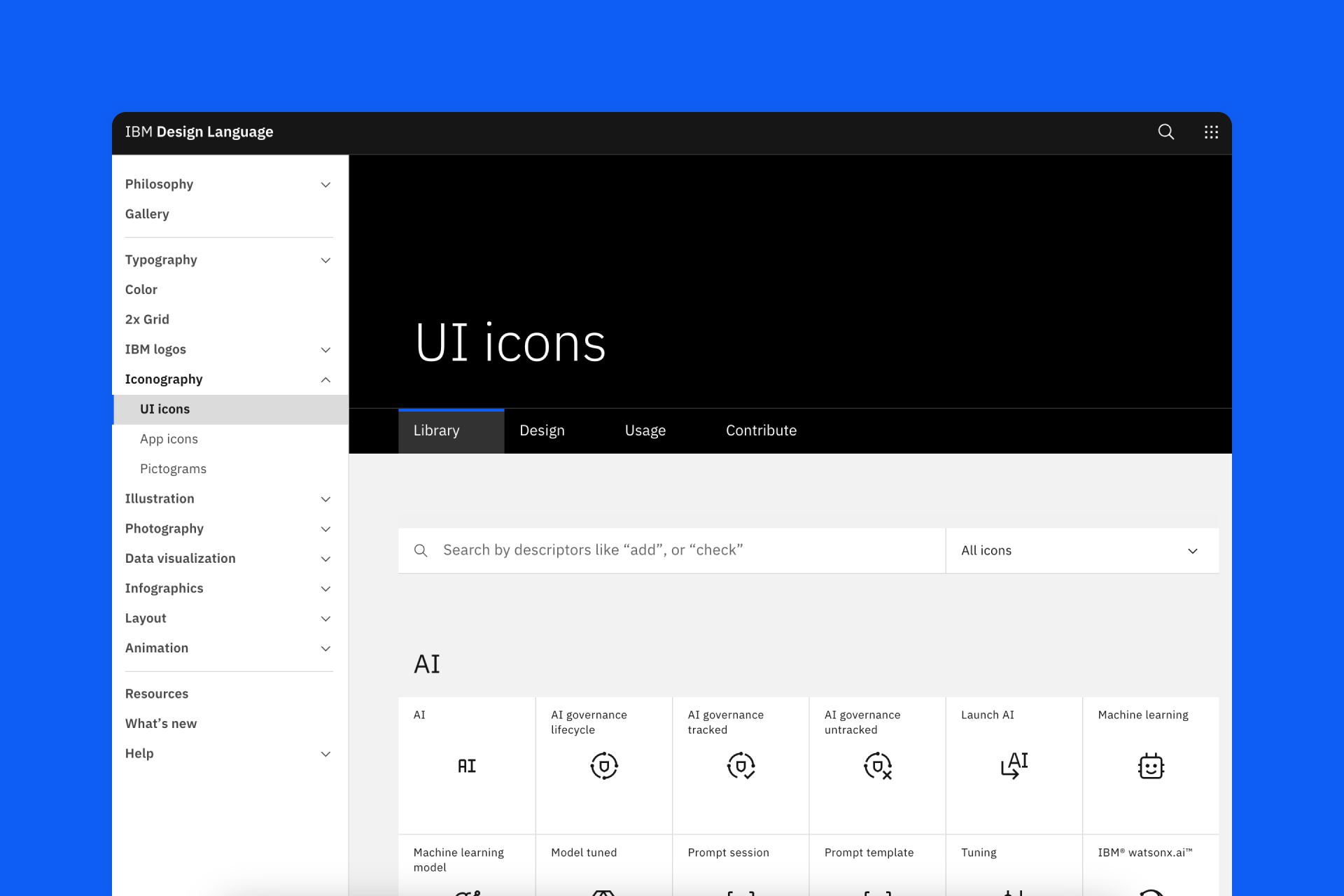1344x896 pixels.
Task: Open the App icons sidebar link
Action: (169, 439)
